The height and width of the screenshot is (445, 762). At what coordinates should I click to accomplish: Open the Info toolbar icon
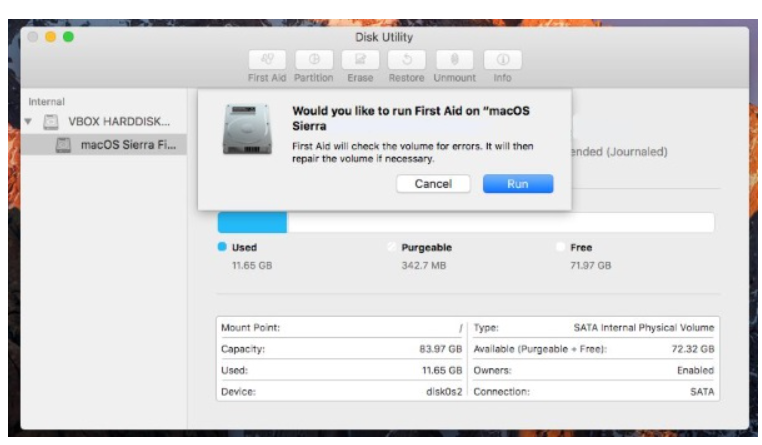point(502,60)
